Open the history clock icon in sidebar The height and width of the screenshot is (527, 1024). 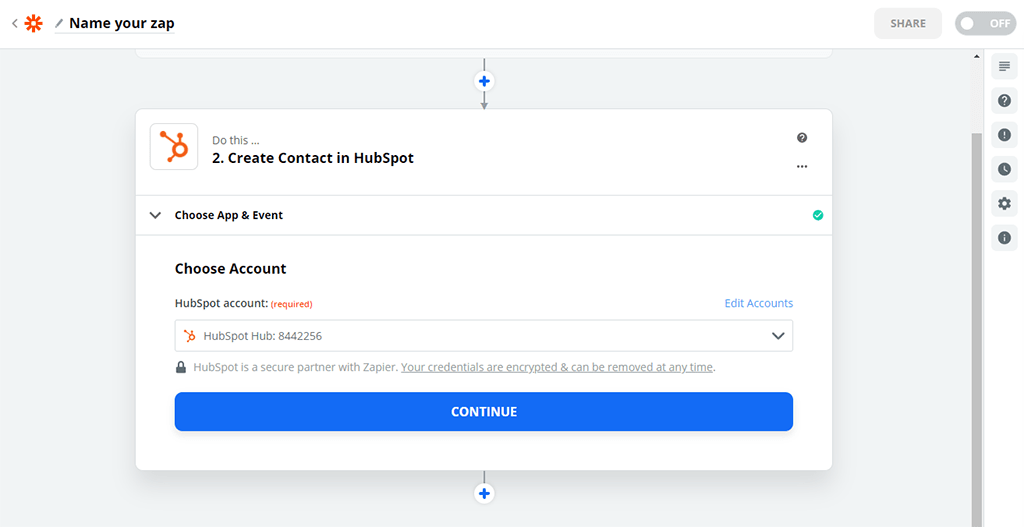[1004, 169]
